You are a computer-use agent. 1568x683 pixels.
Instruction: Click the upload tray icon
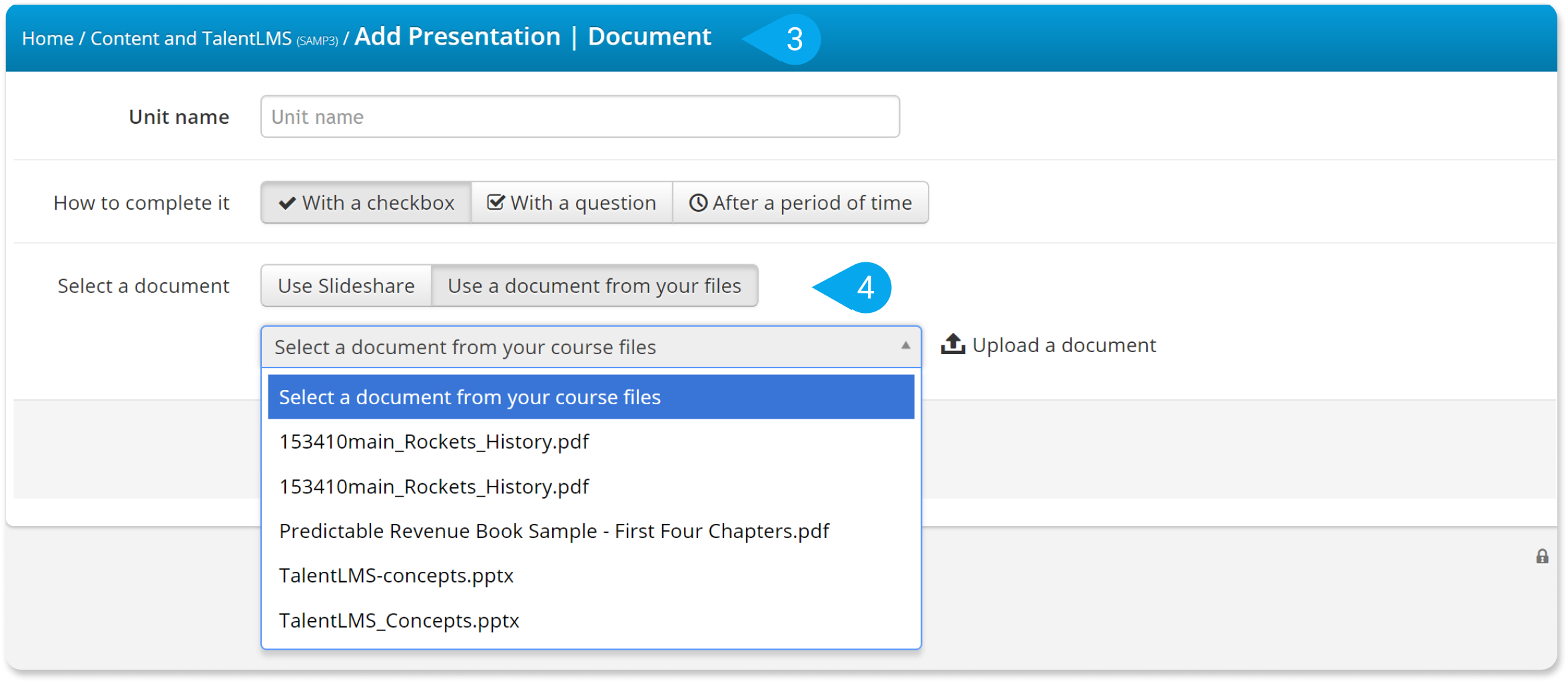(x=953, y=344)
